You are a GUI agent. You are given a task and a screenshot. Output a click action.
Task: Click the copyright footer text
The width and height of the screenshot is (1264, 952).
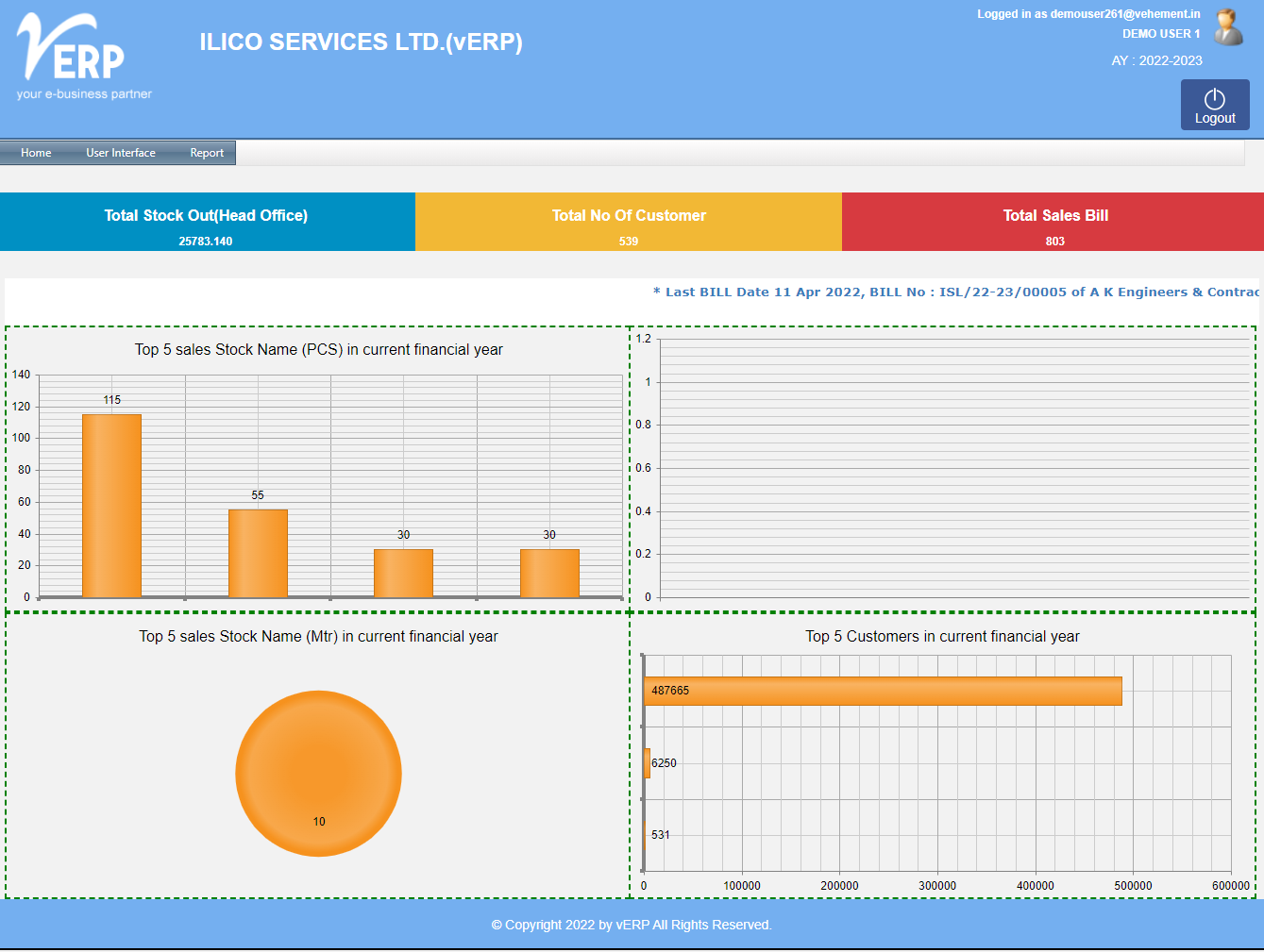pyautogui.click(x=632, y=925)
